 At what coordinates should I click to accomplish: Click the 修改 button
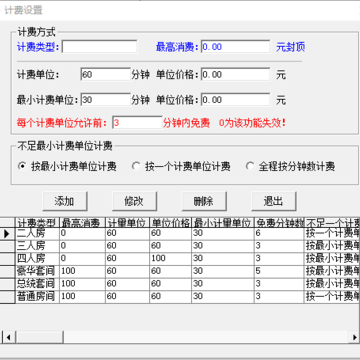(134, 201)
